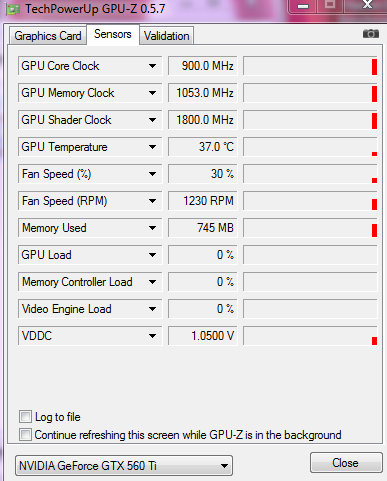Toggle Continue refreshing in background checkbox

click(25, 435)
